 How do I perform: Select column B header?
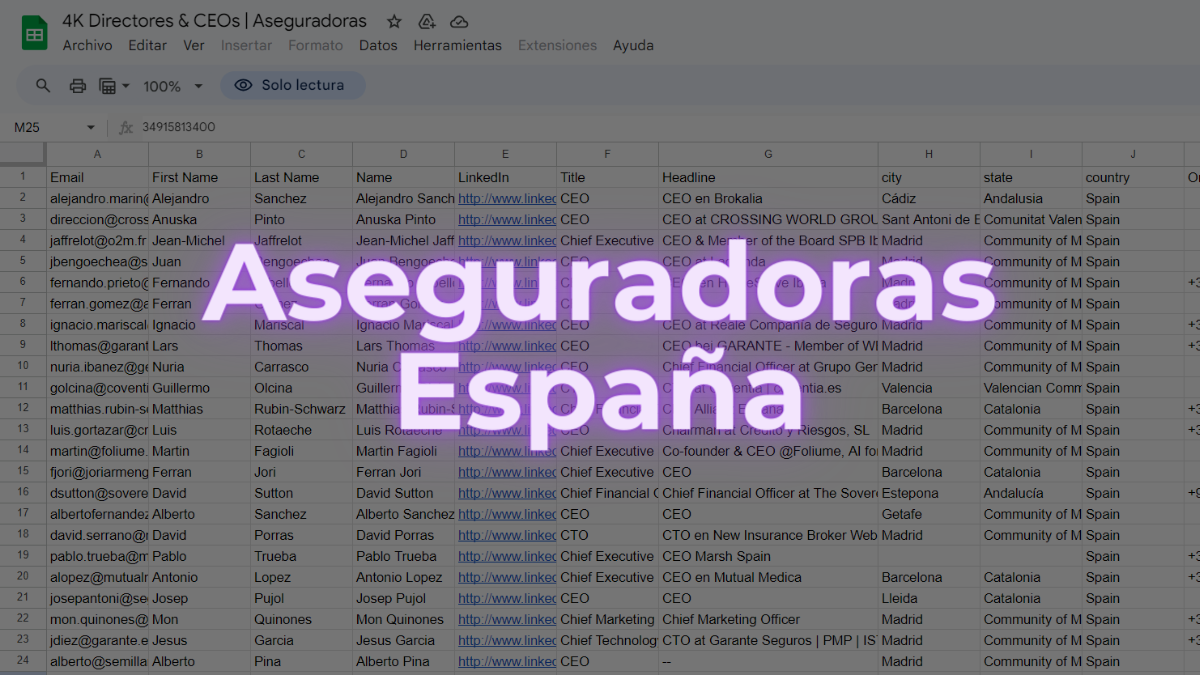pos(199,154)
